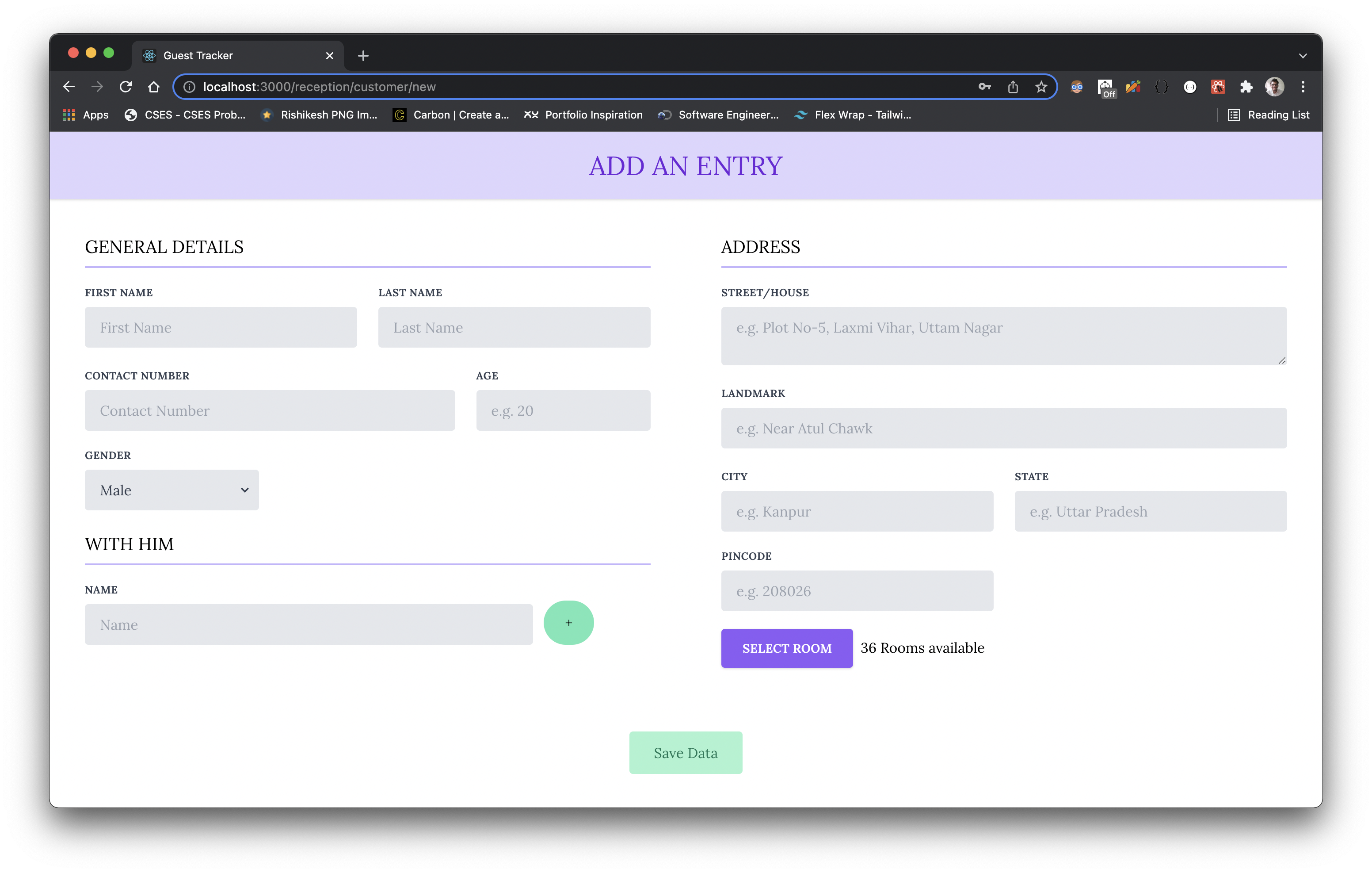Viewport: 1372px width, 873px height.
Task: Open the Extensions puzzle piece icon
Action: click(1246, 87)
